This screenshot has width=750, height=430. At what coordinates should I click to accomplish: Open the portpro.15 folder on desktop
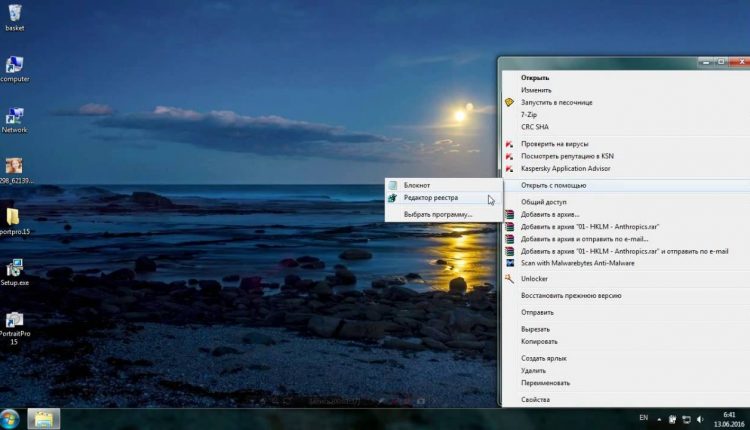[14, 221]
